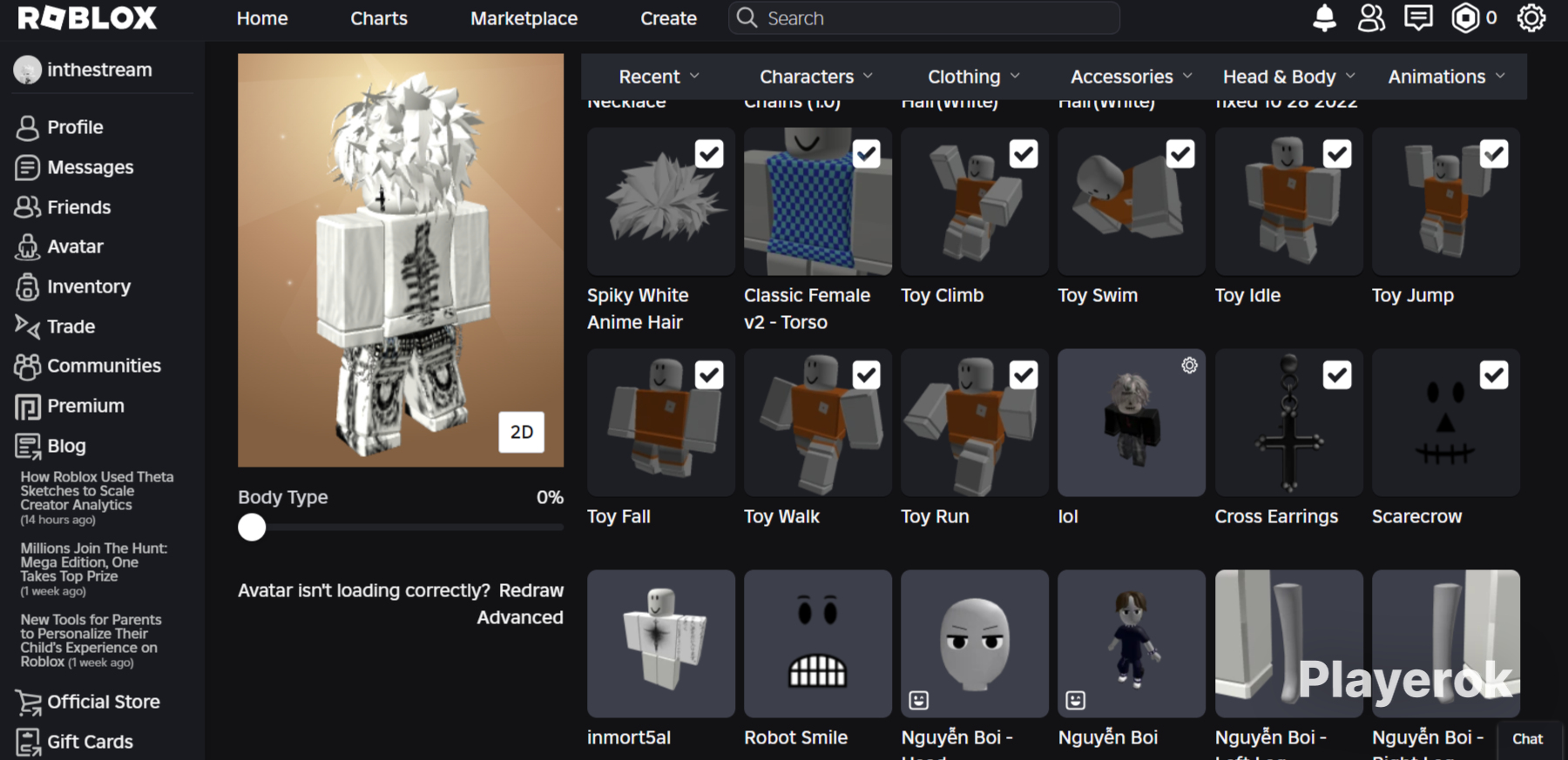The width and height of the screenshot is (1568, 760).
Task: Expand the Clothing dropdown
Action: pyautogui.click(x=973, y=77)
